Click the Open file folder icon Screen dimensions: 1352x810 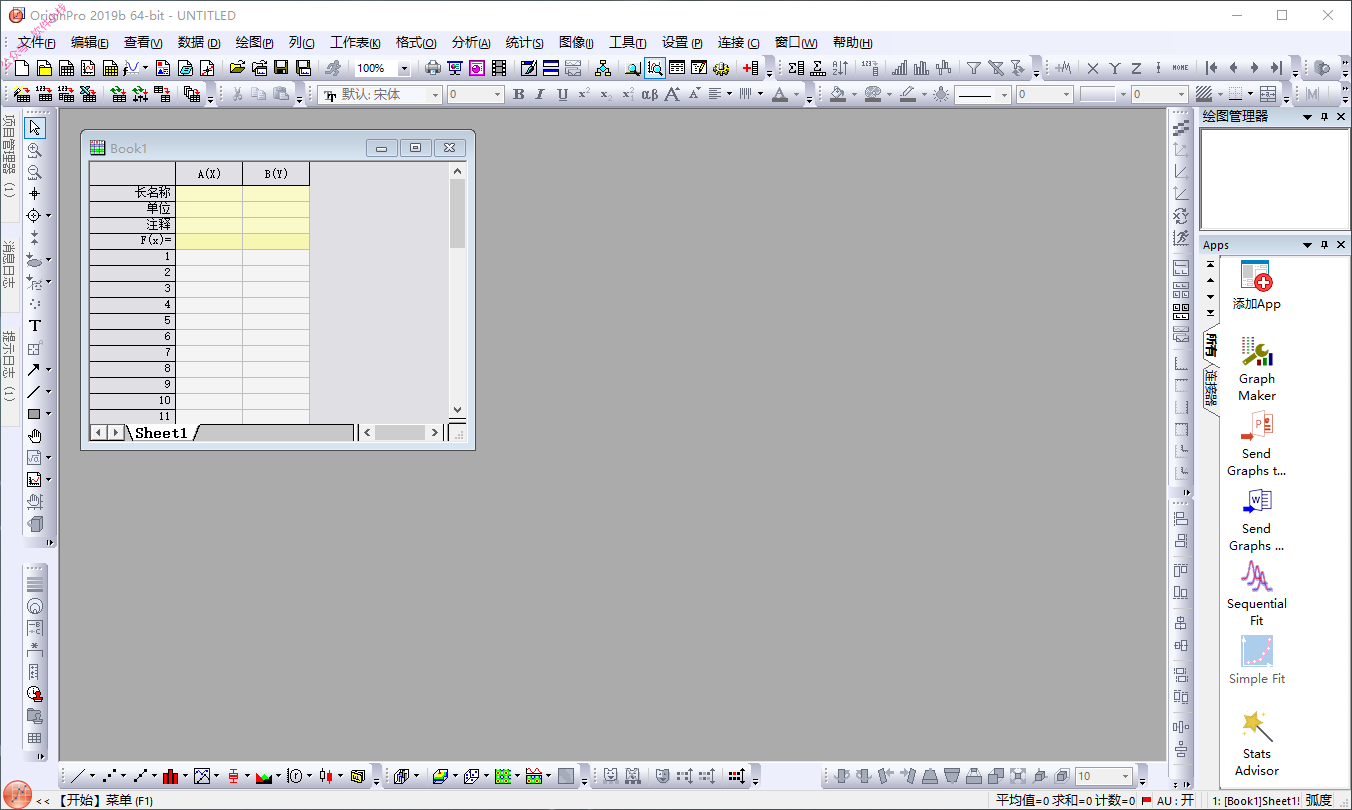click(x=237, y=68)
